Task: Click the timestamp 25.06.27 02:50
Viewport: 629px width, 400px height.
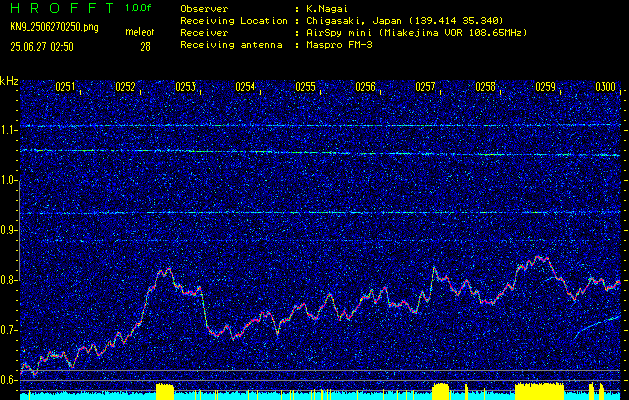Action: click(x=42, y=47)
